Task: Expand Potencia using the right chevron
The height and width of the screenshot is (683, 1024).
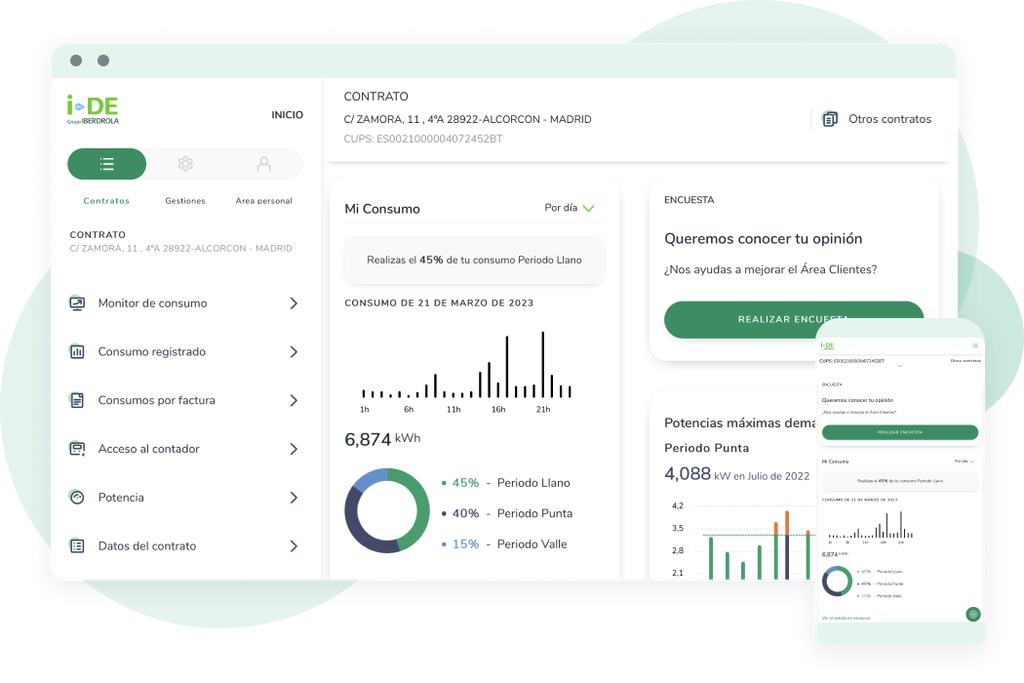Action: [293, 497]
